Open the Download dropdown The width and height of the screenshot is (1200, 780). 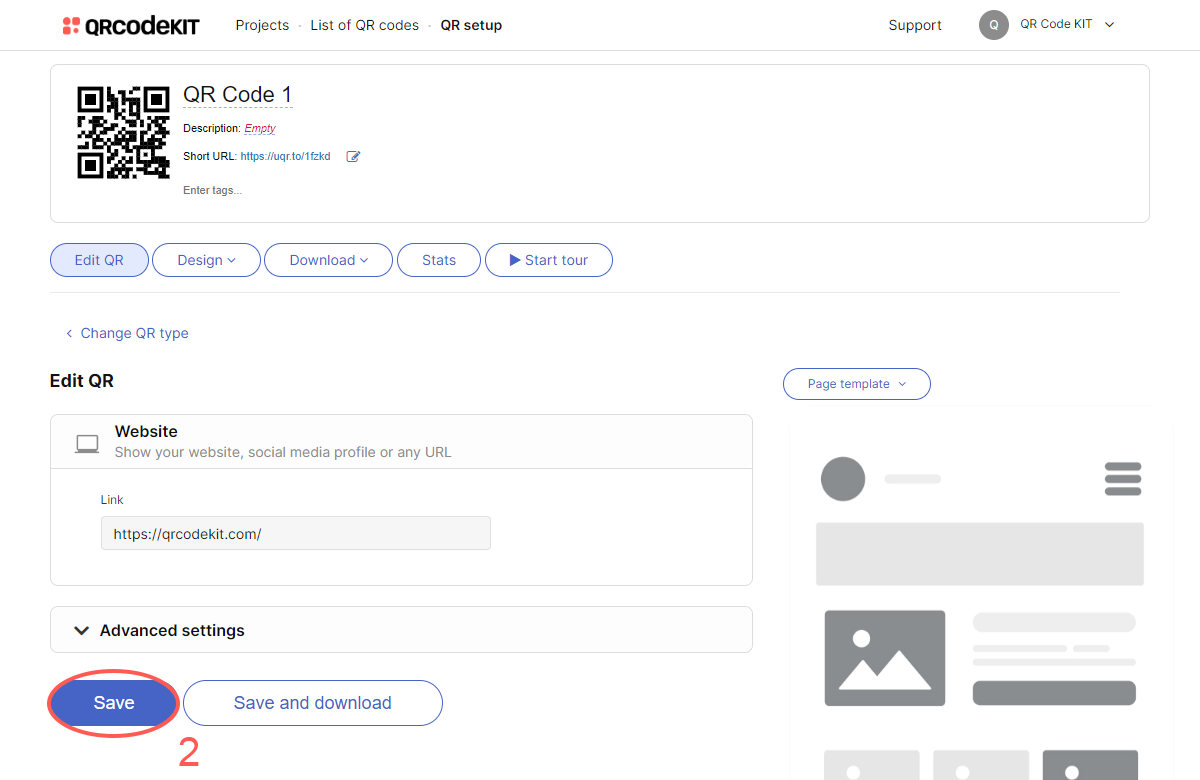point(328,260)
